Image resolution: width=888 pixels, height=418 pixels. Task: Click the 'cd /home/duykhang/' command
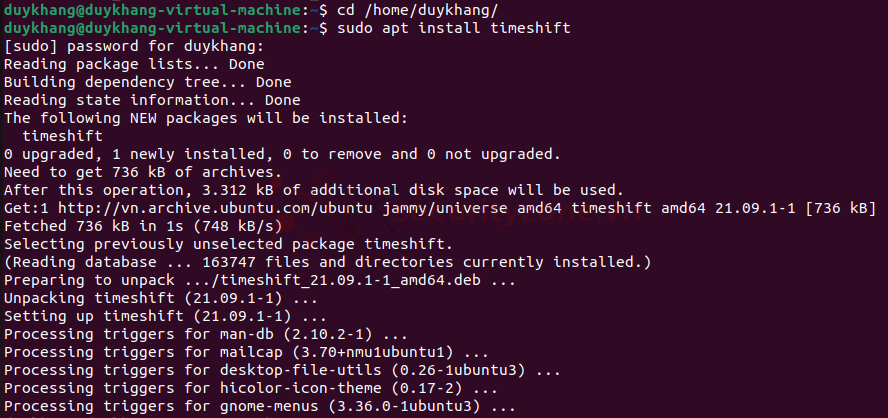point(418,10)
